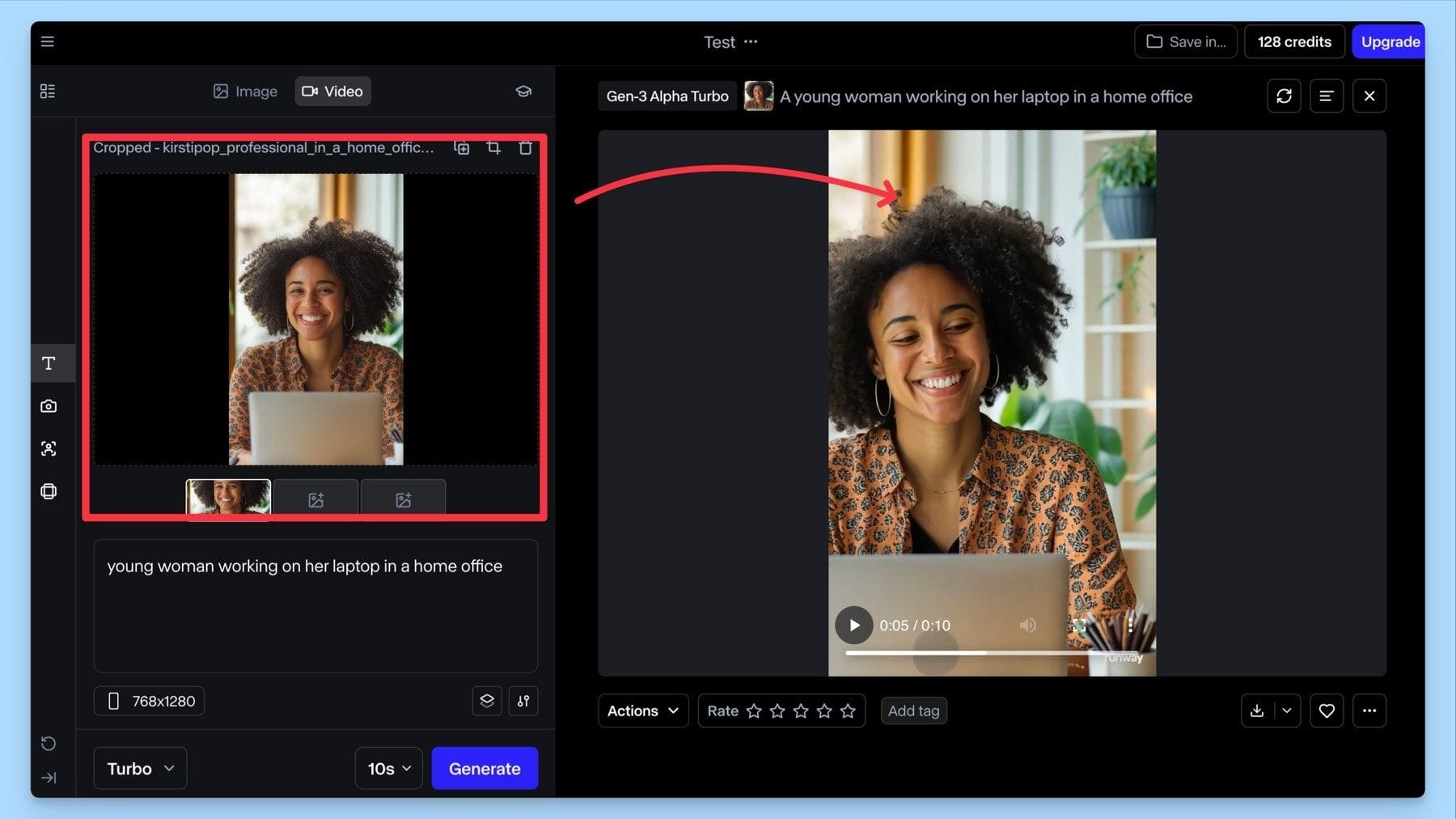Open Test project options ellipsis
Viewport: 1456px width, 819px height.
click(751, 41)
